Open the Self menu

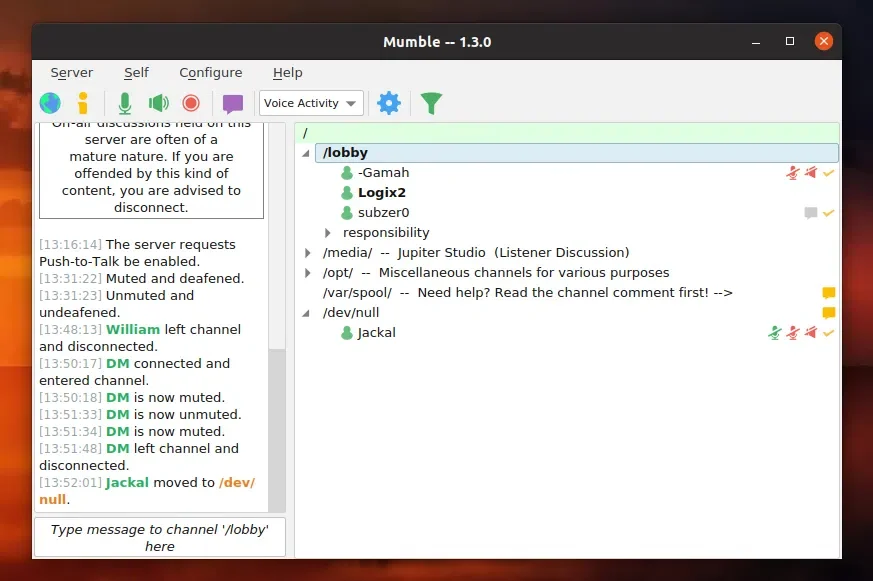coord(136,73)
